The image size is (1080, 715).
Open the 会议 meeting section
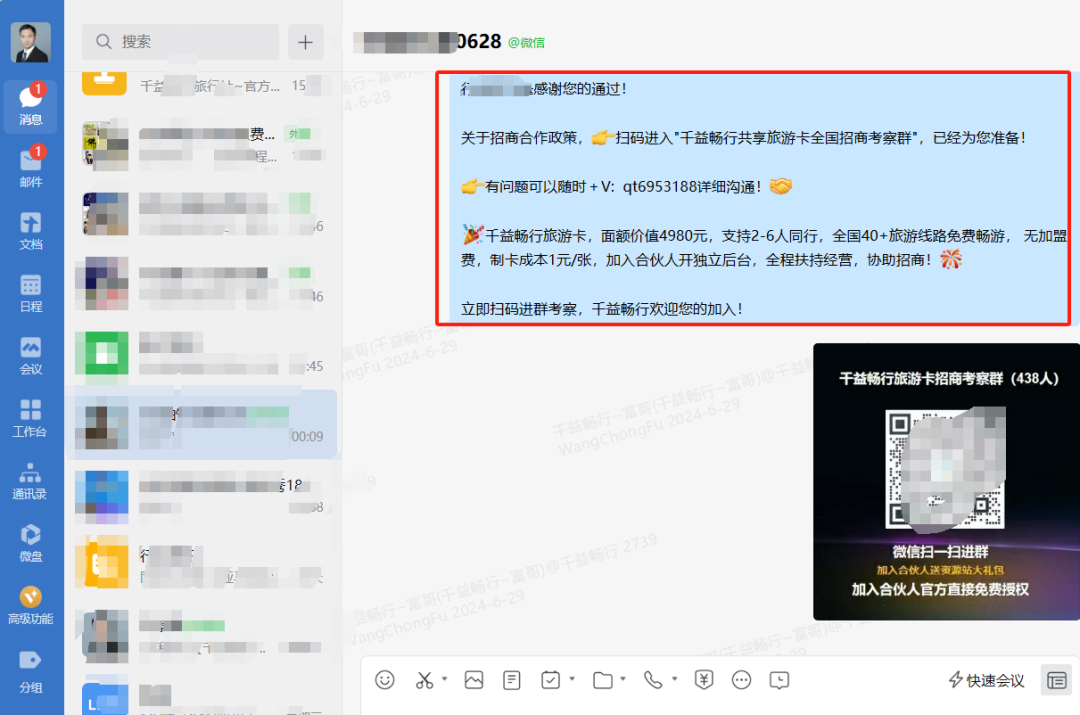click(31, 355)
